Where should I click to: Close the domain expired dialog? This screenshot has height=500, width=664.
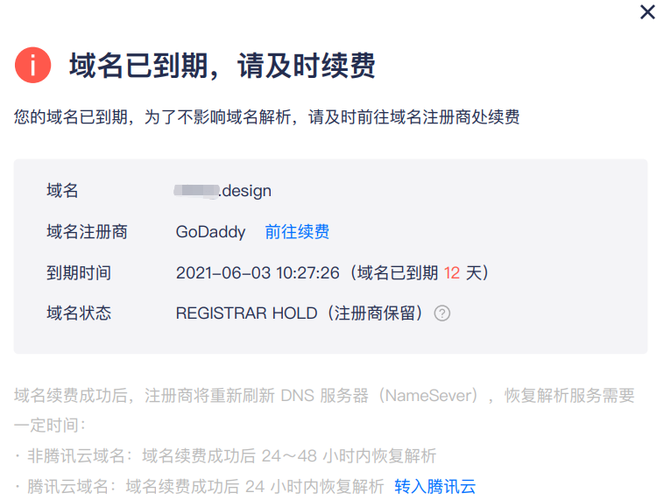tap(647, 12)
